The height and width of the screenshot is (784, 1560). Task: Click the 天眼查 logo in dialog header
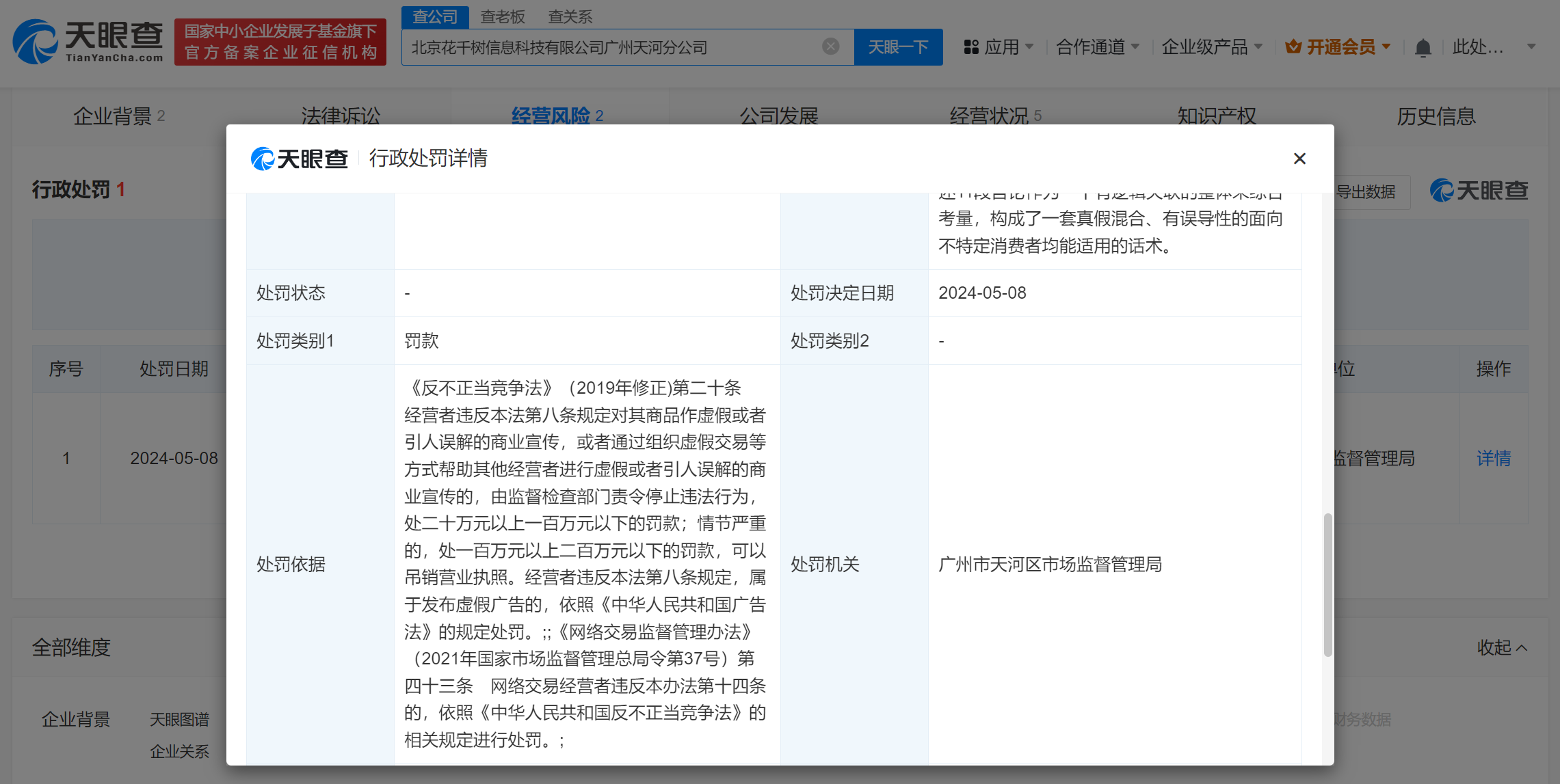[300, 159]
